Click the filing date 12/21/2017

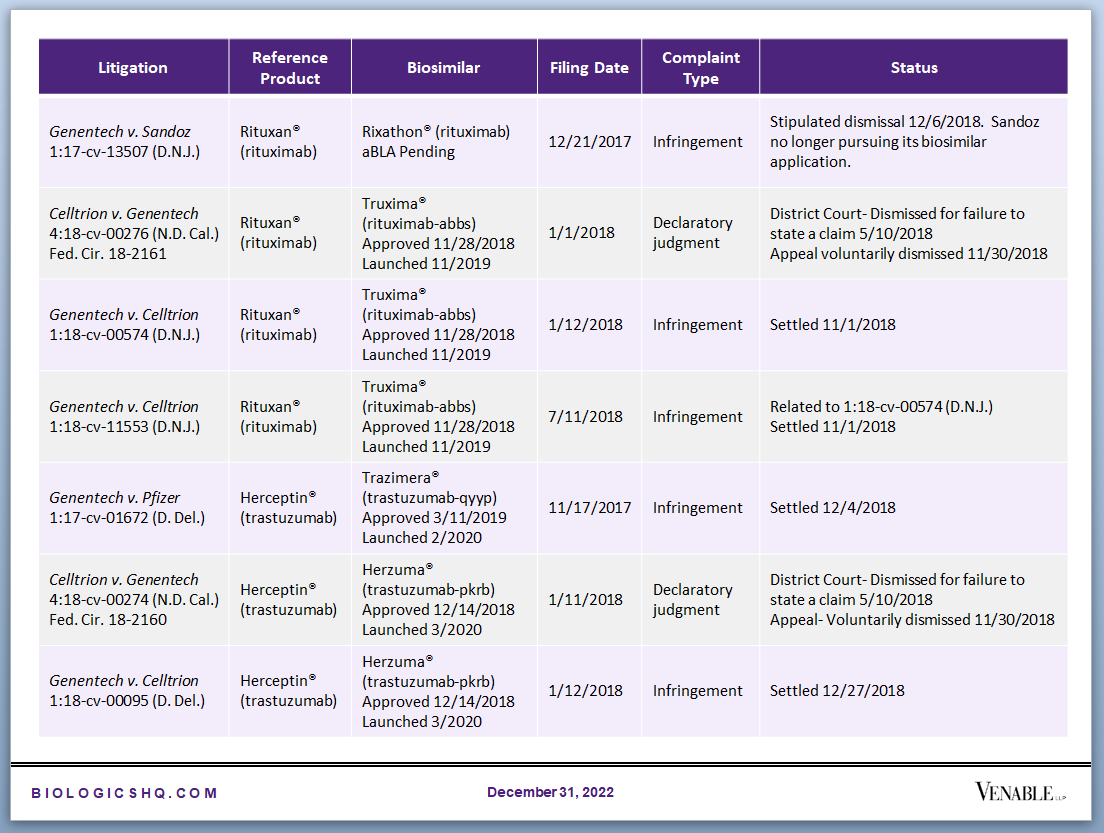pos(589,142)
